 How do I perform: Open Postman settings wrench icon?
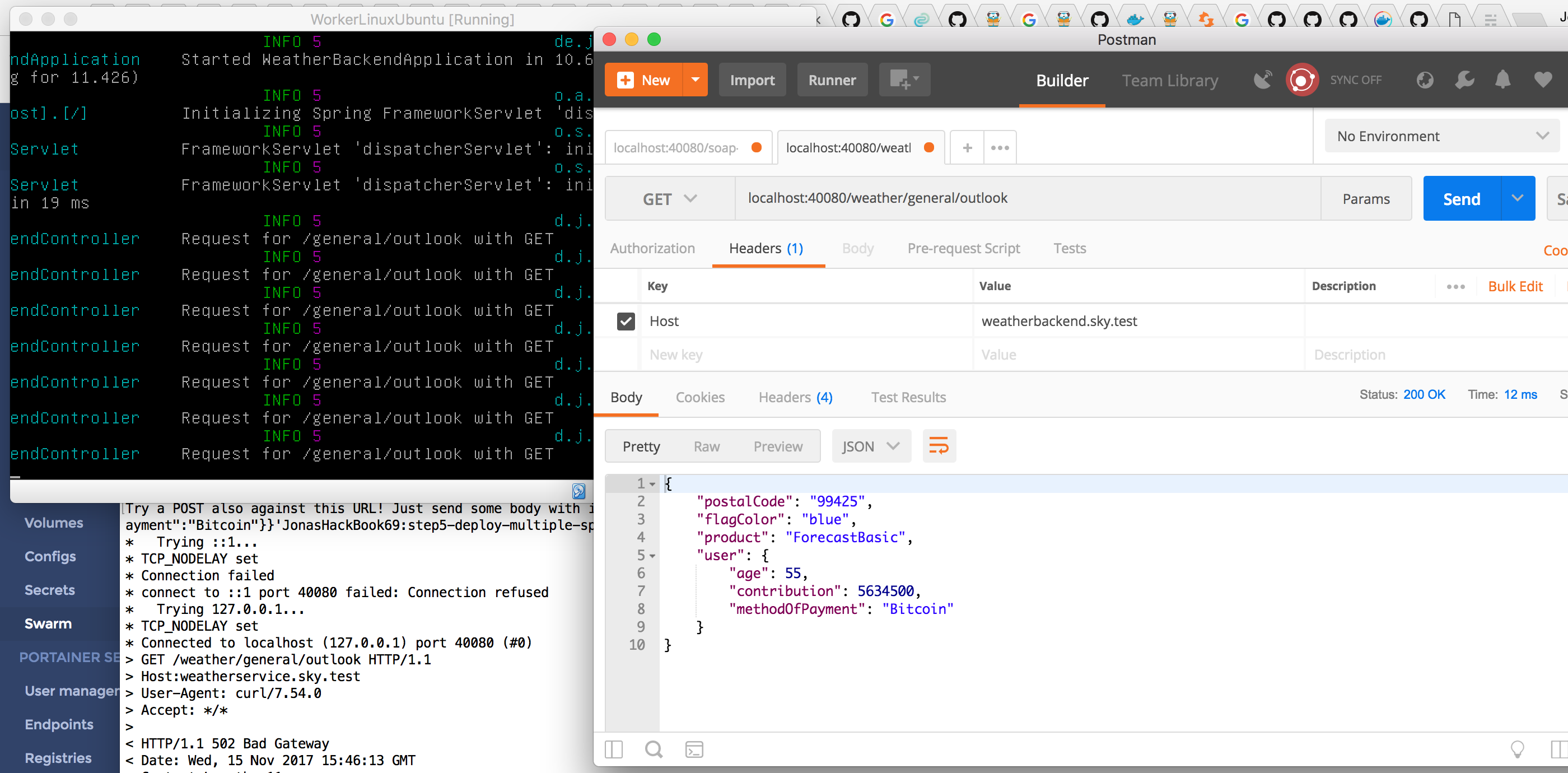click(1464, 80)
